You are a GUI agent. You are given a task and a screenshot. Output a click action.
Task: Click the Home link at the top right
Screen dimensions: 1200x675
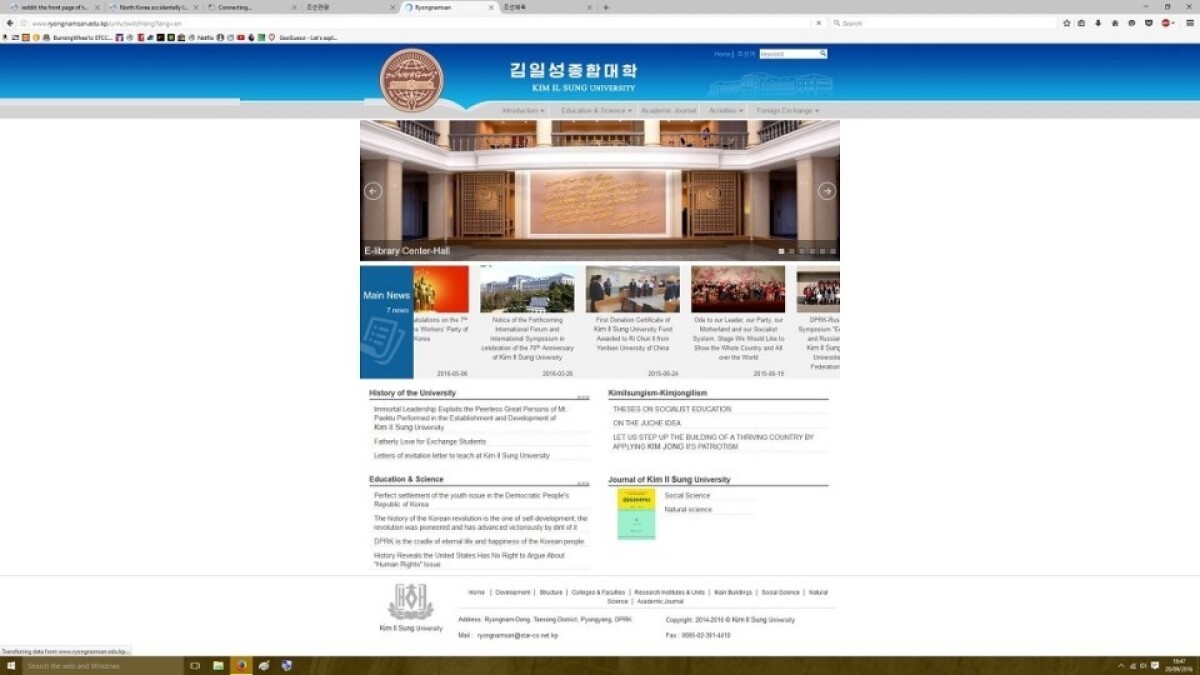(x=721, y=53)
